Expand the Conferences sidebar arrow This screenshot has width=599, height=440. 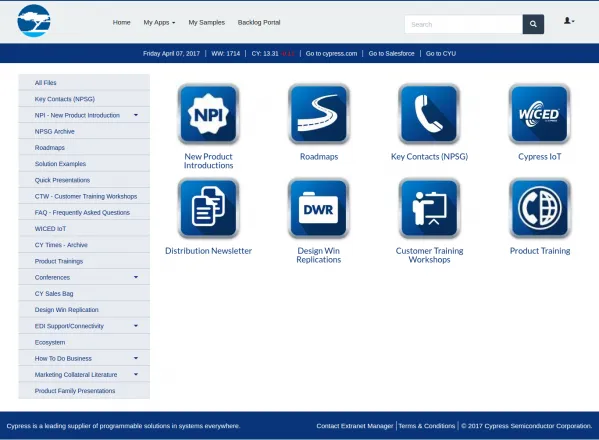coord(136,277)
